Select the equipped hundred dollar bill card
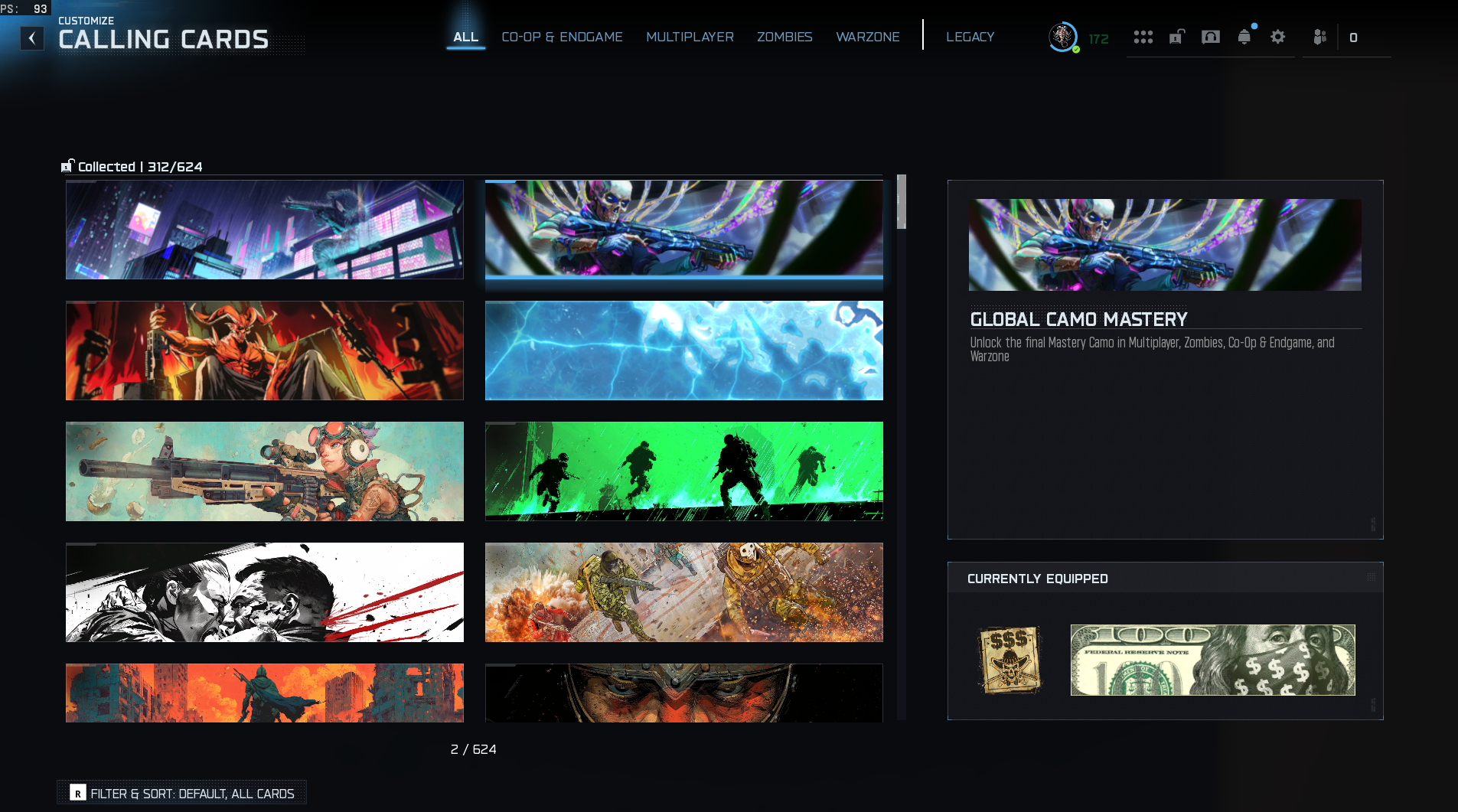 [1213, 660]
